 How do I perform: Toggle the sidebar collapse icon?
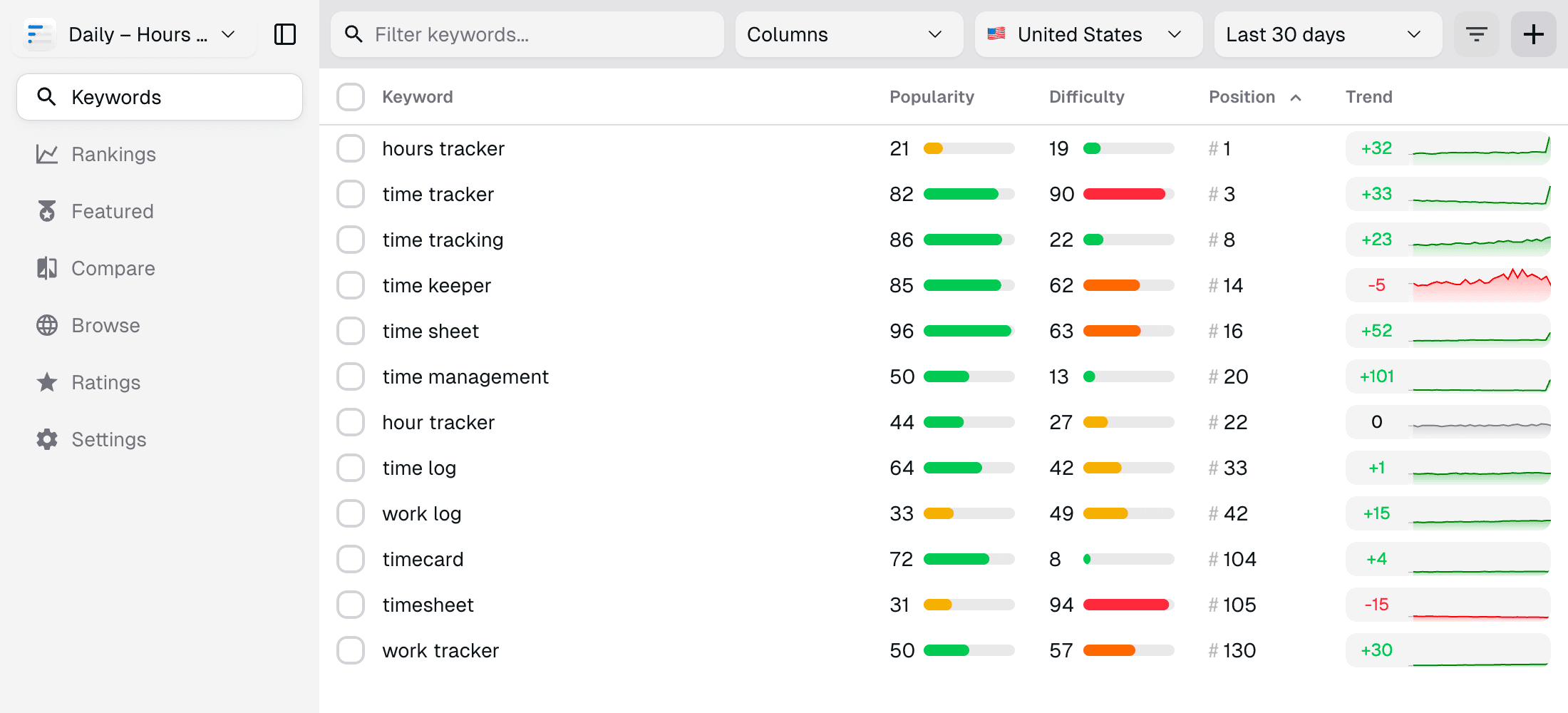pos(284,34)
